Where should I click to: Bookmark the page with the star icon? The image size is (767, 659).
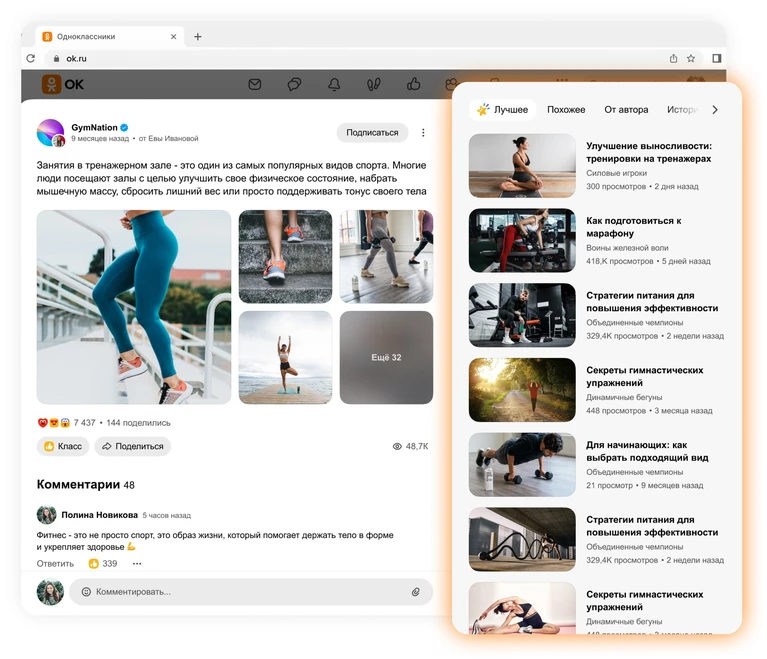point(691,58)
